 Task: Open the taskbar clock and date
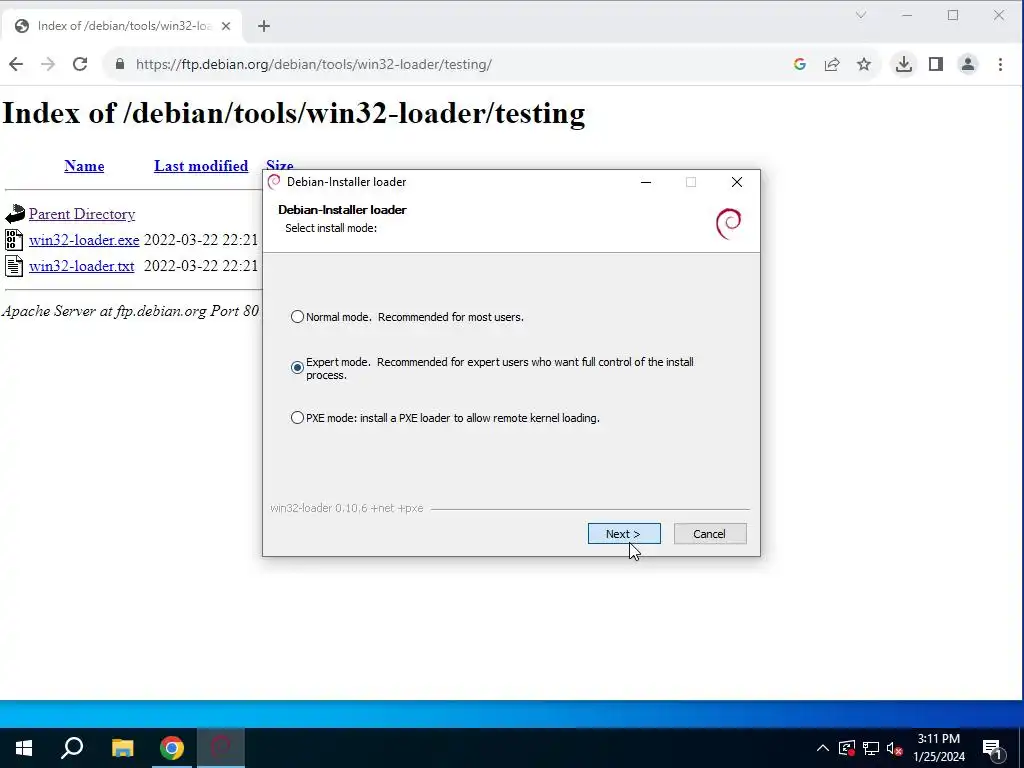point(939,748)
